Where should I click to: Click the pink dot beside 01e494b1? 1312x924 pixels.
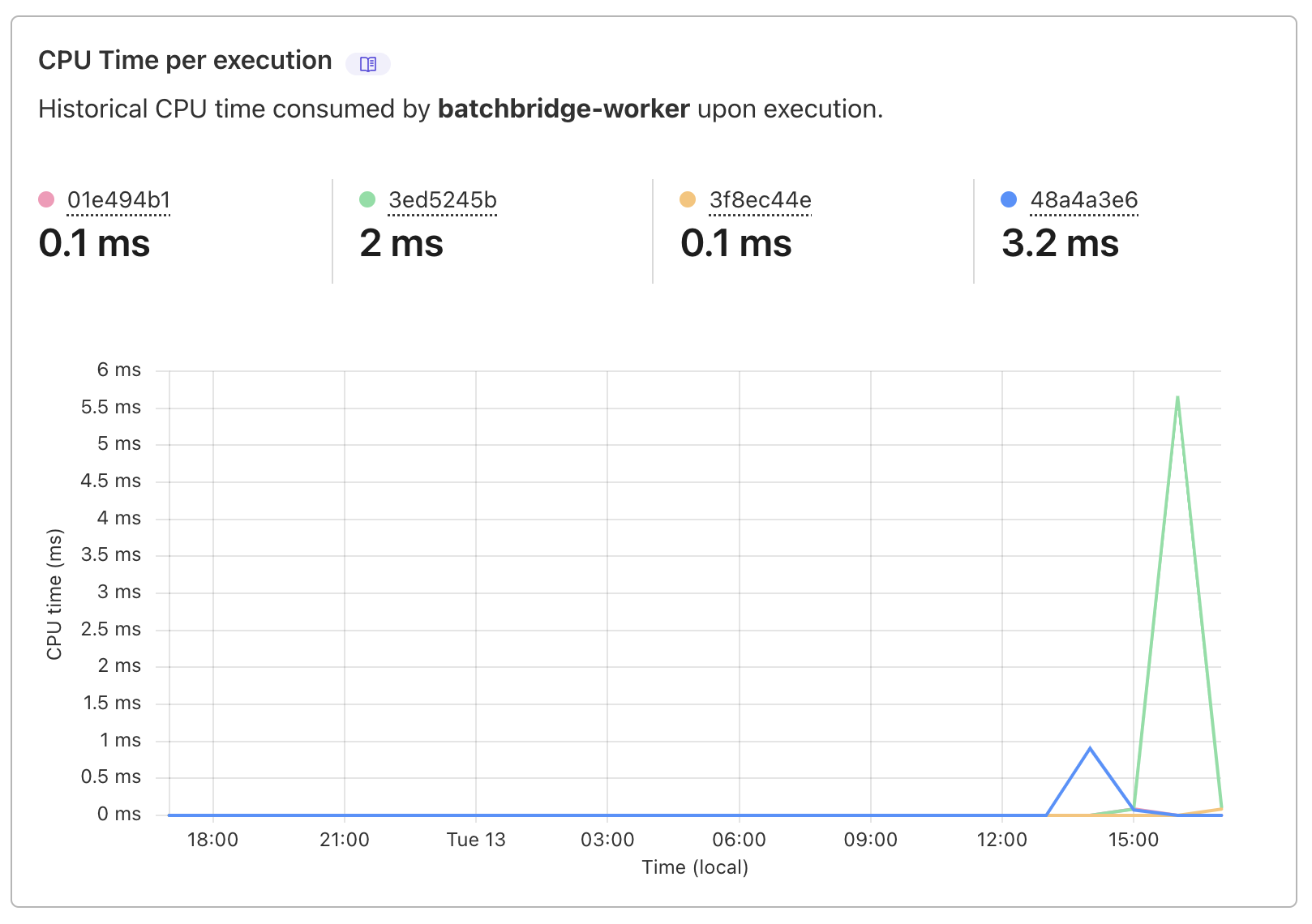coord(46,199)
